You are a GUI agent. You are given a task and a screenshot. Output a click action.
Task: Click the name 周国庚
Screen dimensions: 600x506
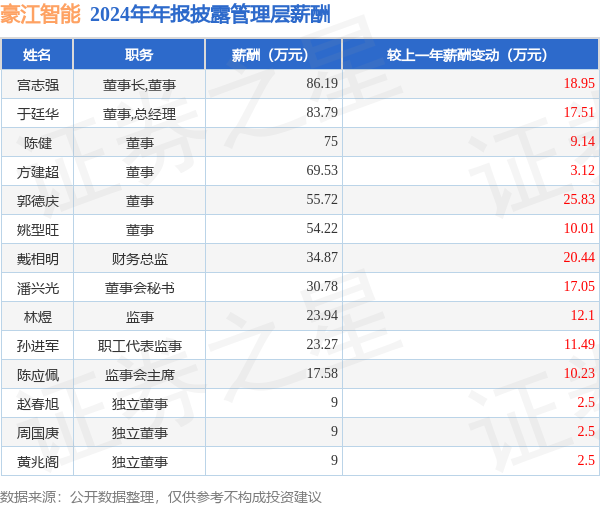point(38,434)
